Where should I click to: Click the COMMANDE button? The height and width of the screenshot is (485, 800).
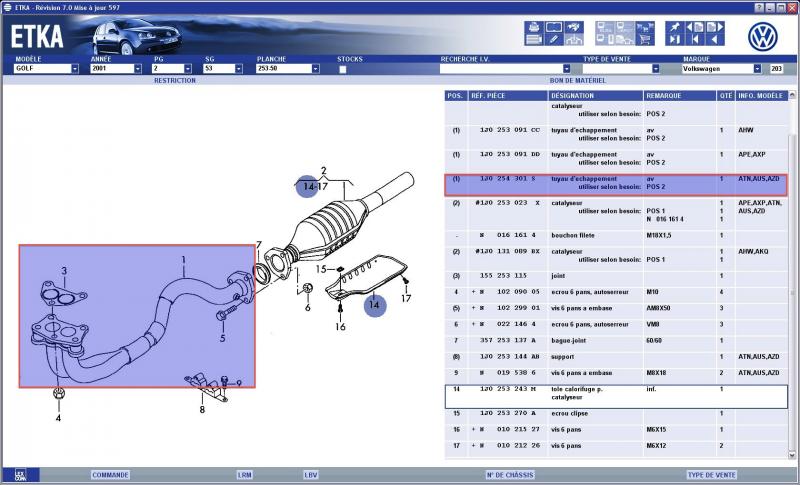(110, 475)
